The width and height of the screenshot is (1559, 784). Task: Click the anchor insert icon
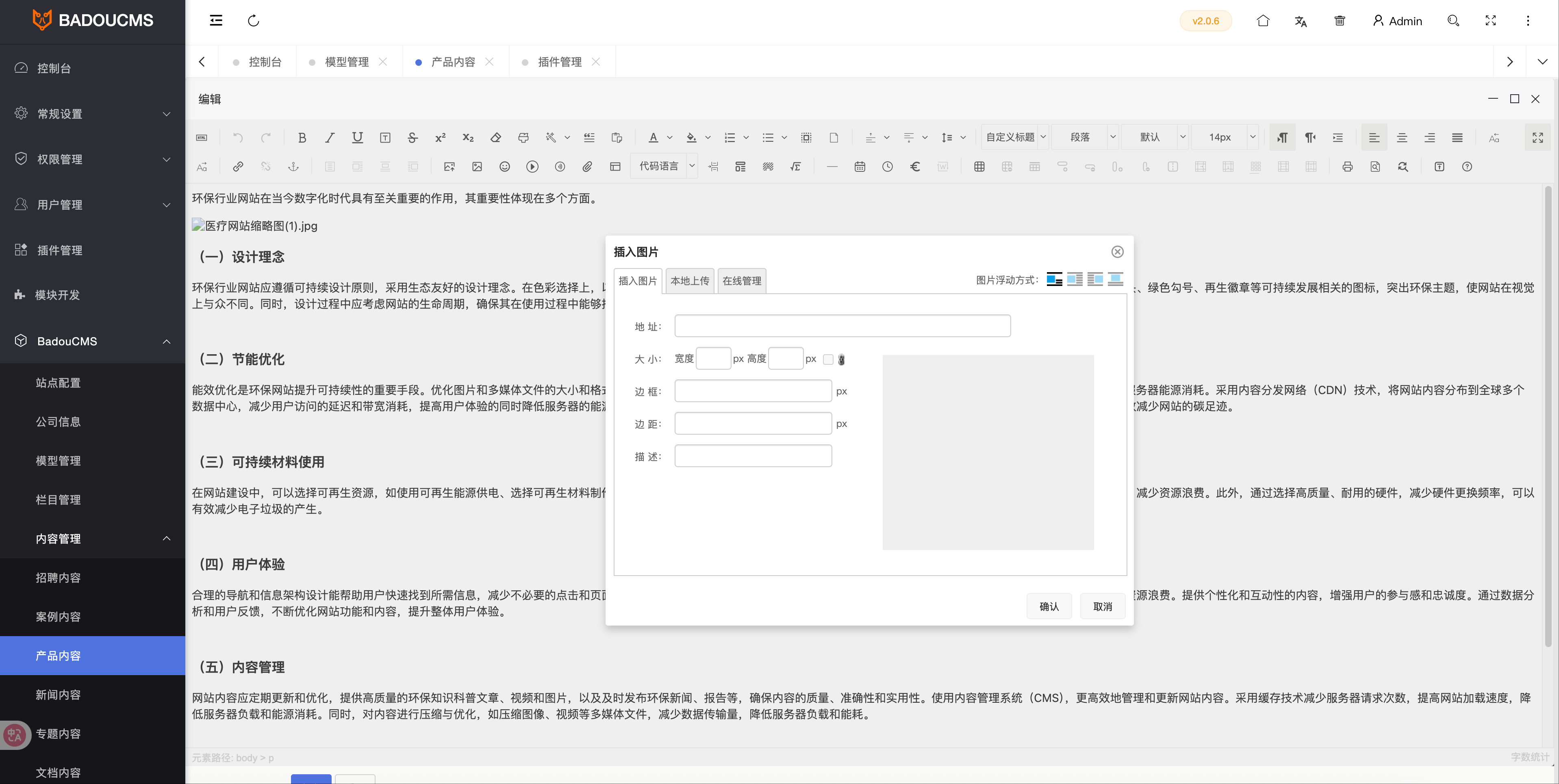(x=293, y=167)
